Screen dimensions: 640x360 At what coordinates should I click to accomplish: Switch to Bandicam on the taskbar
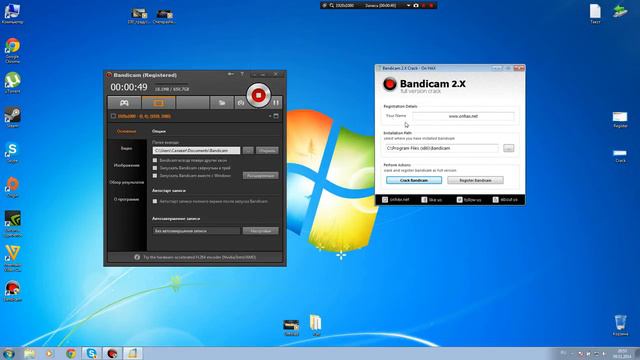(112, 353)
